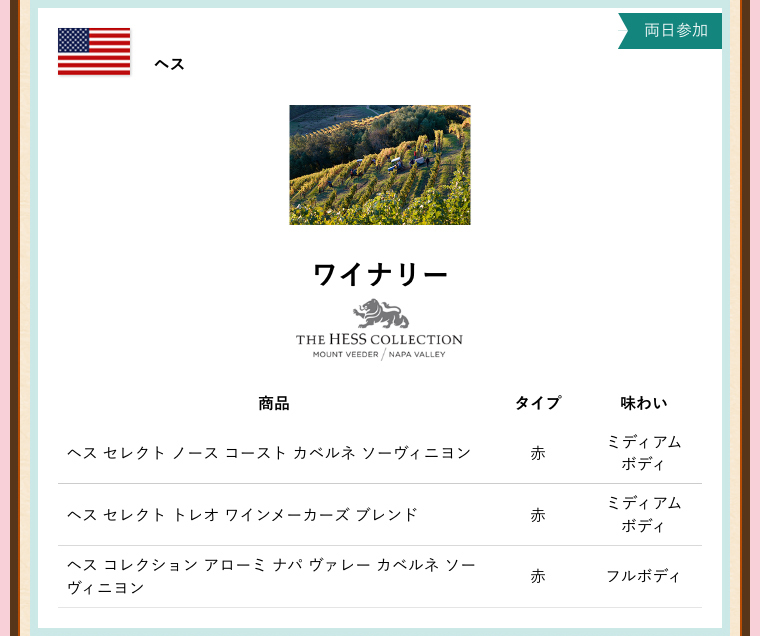Click ミディアムボディ in the first product row
The height and width of the screenshot is (636, 760).
(643, 453)
